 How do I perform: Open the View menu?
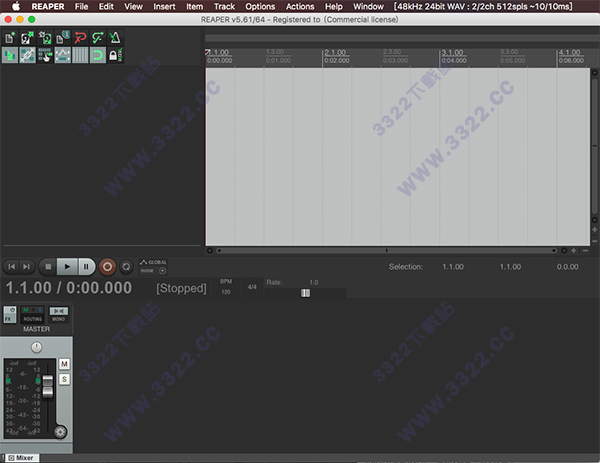click(133, 7)
